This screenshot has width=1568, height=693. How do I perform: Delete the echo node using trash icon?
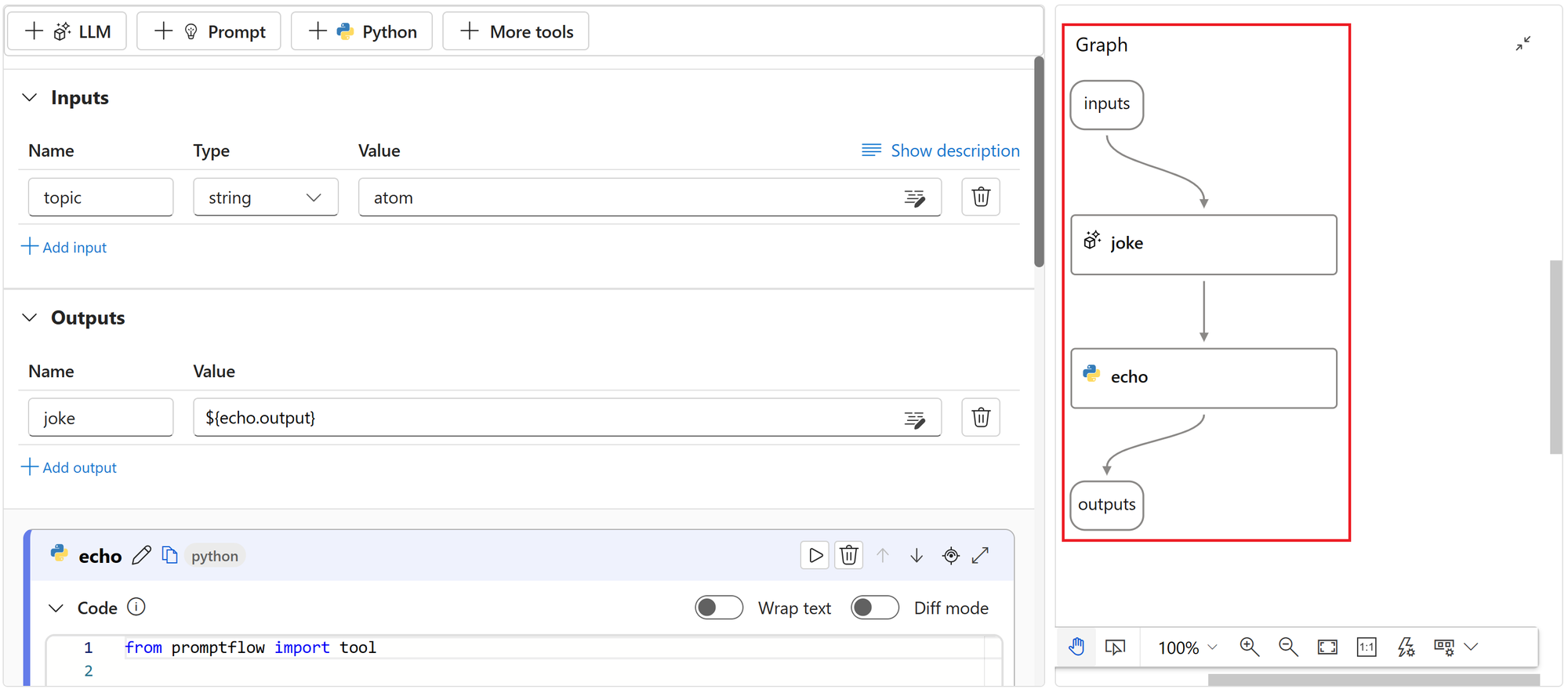click(848, 556)
